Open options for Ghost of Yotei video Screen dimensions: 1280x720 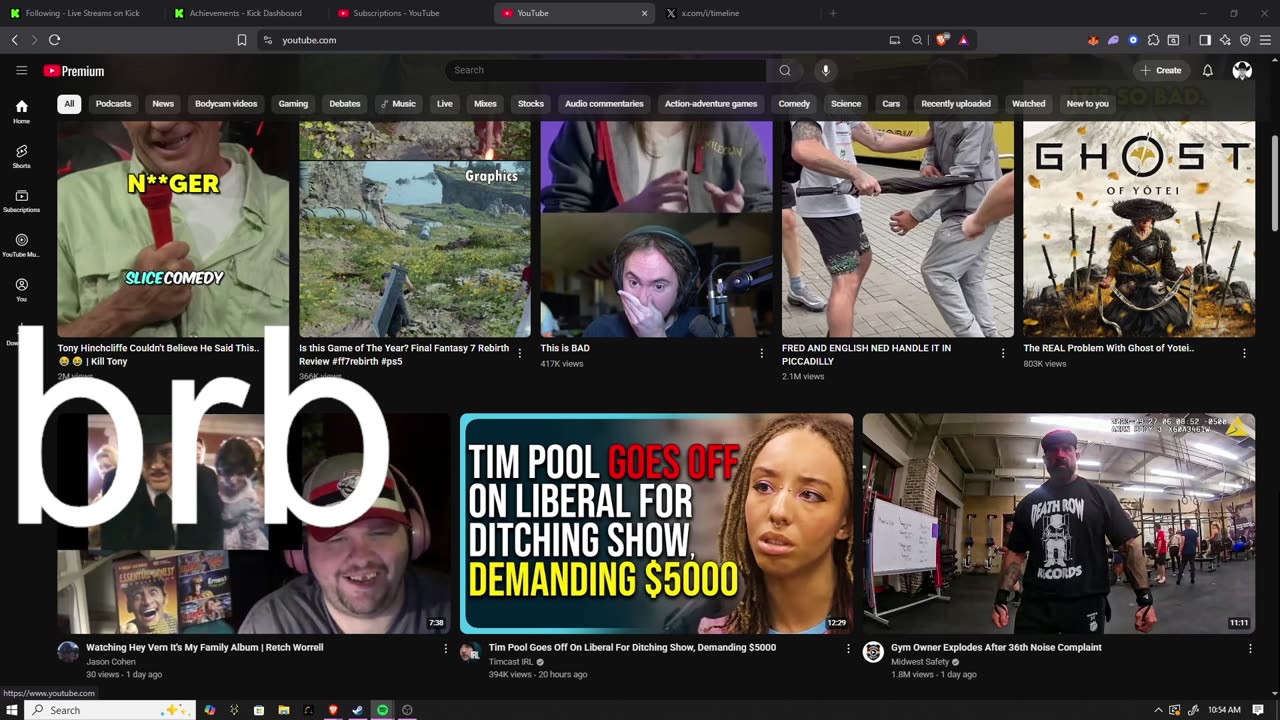[x=1244, y=353]
